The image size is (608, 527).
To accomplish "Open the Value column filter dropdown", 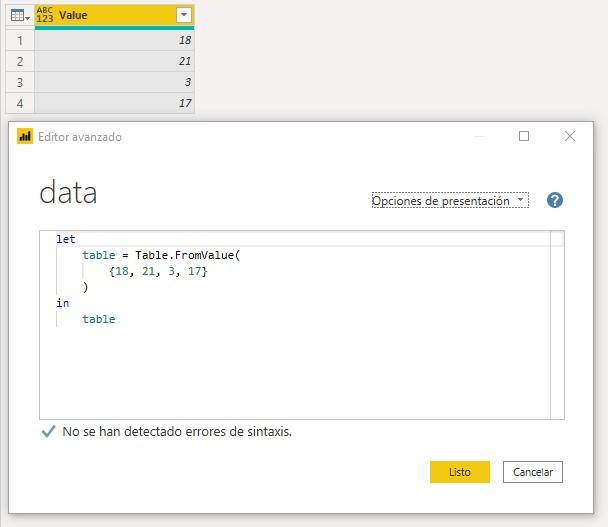I will [183, 15].
